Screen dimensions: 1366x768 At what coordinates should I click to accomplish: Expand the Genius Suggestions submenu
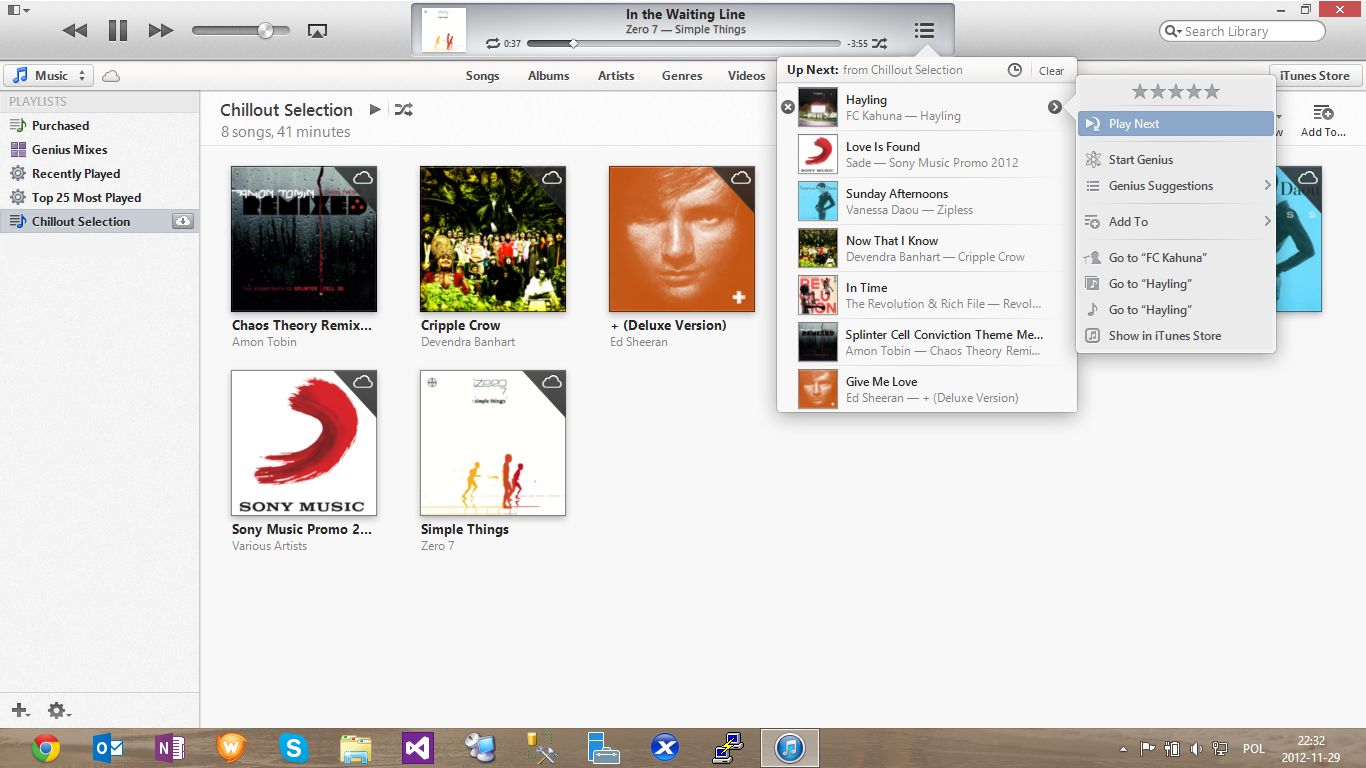pos(1175,186)
